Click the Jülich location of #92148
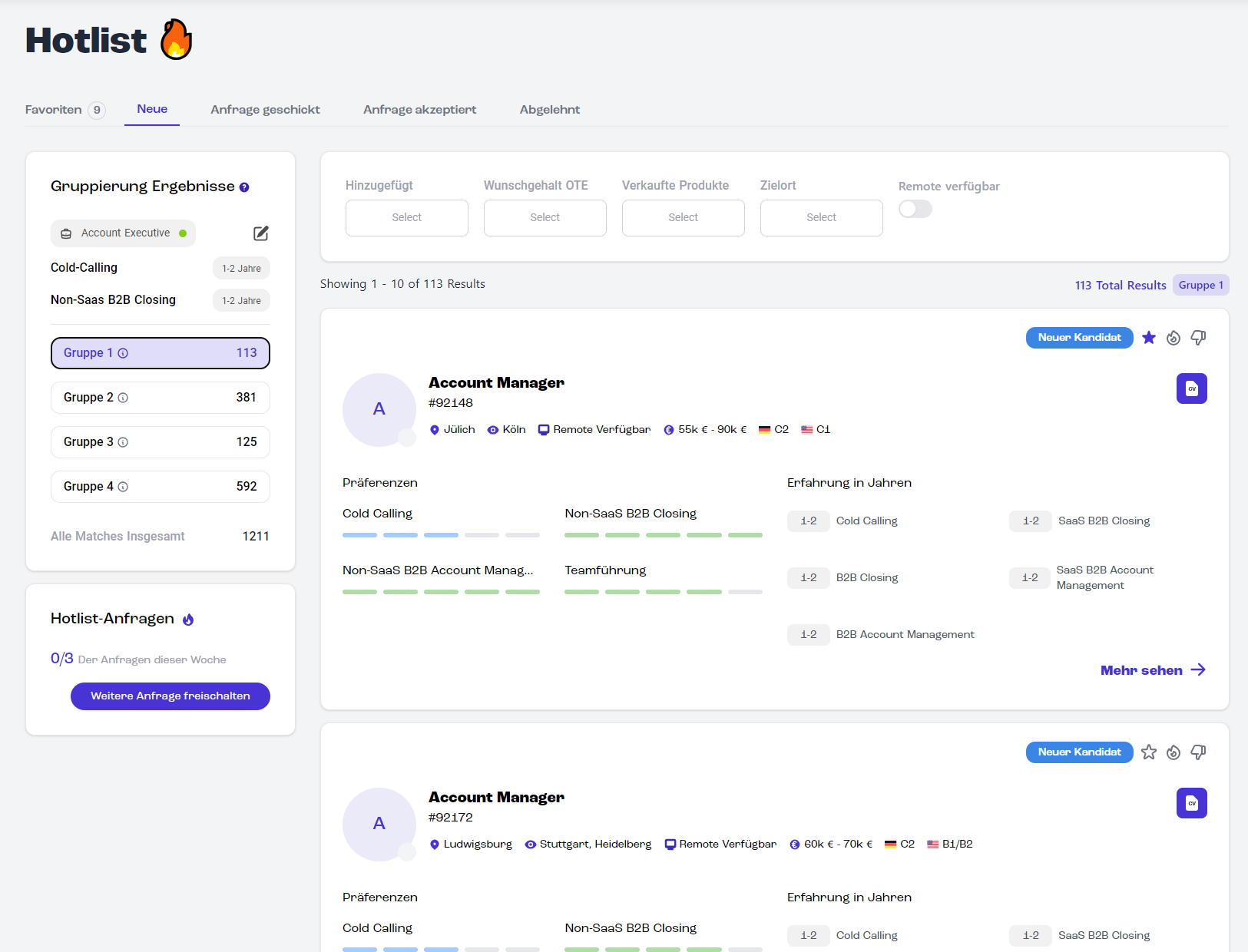Viewport: 1248px width, 952px height. [x=452, y=430]
